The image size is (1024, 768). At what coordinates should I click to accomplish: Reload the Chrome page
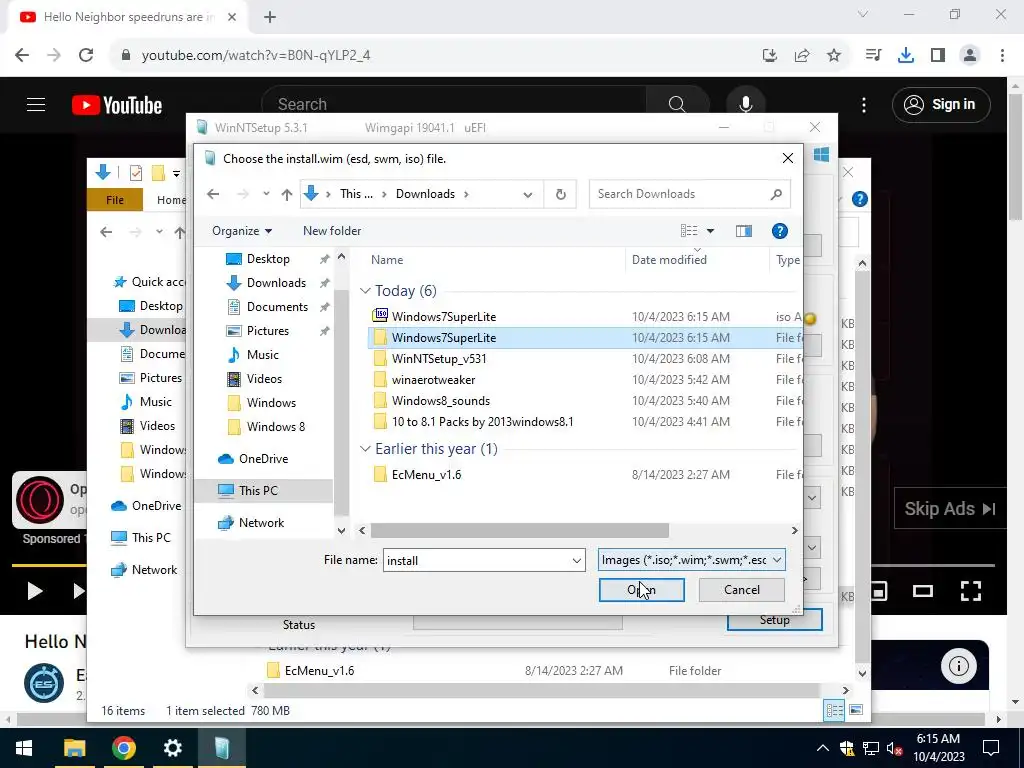(86, 56)
